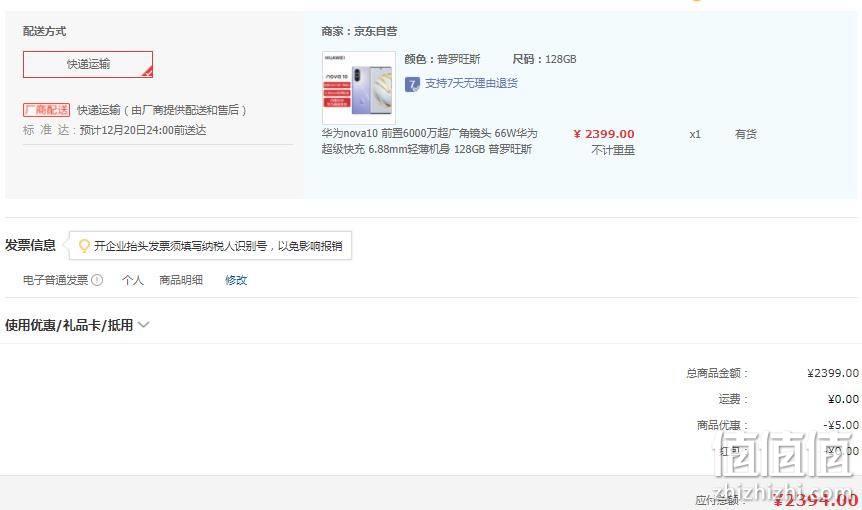862x510 pixels.
Task: Click the 使用优惠/礼品卡/抵用 heading
Action: pos(69,325)
